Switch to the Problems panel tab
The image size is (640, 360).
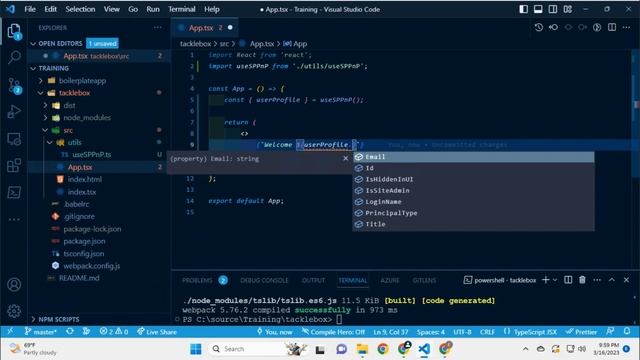(x=197, y=280)
